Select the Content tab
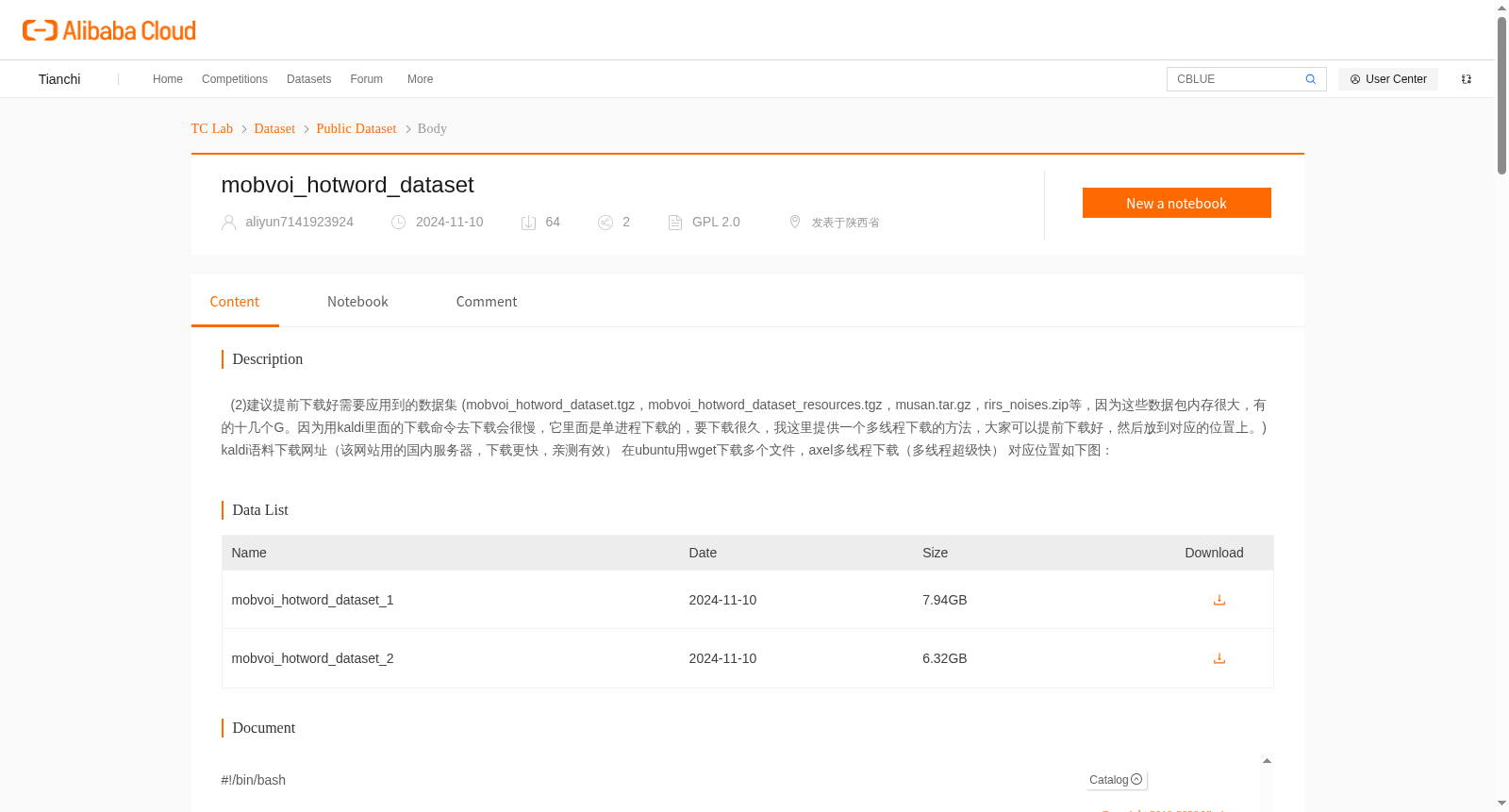This screenshot has width=1509, height=812. coord(235,302)
